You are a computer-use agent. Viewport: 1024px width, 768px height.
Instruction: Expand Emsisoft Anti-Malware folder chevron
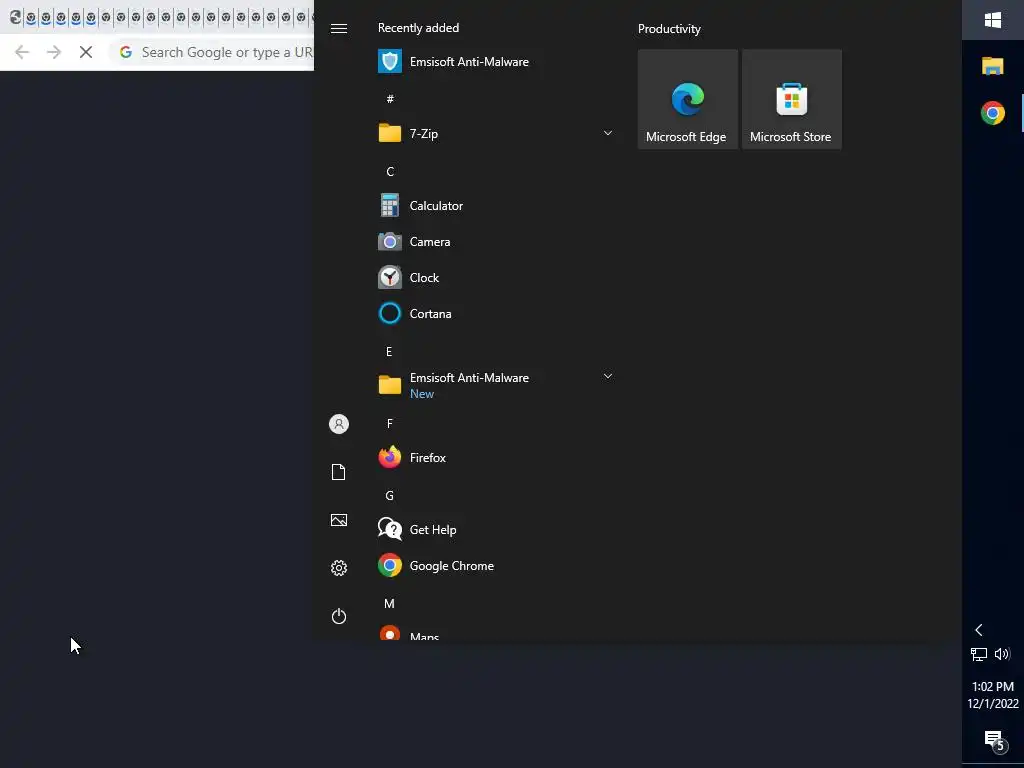(x=607, y=376)
